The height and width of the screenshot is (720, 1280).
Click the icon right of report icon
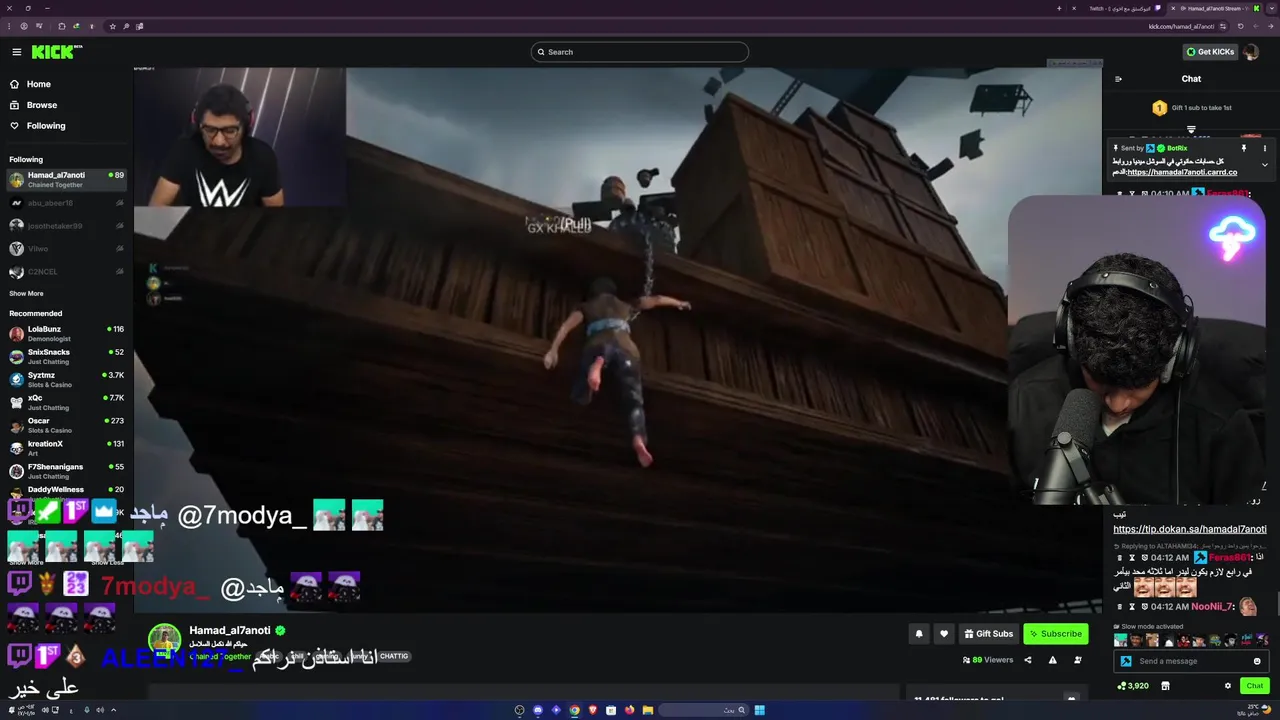coord(1077,660)
